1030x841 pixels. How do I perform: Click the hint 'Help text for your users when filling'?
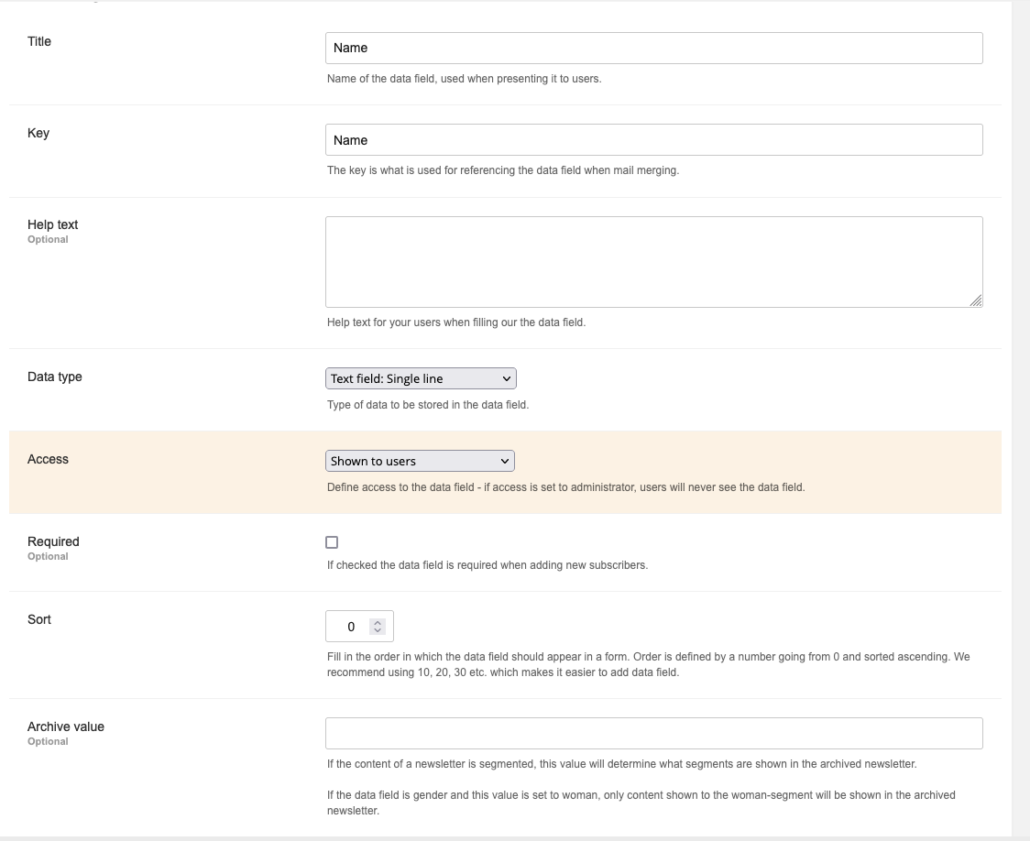coord(457,323)
